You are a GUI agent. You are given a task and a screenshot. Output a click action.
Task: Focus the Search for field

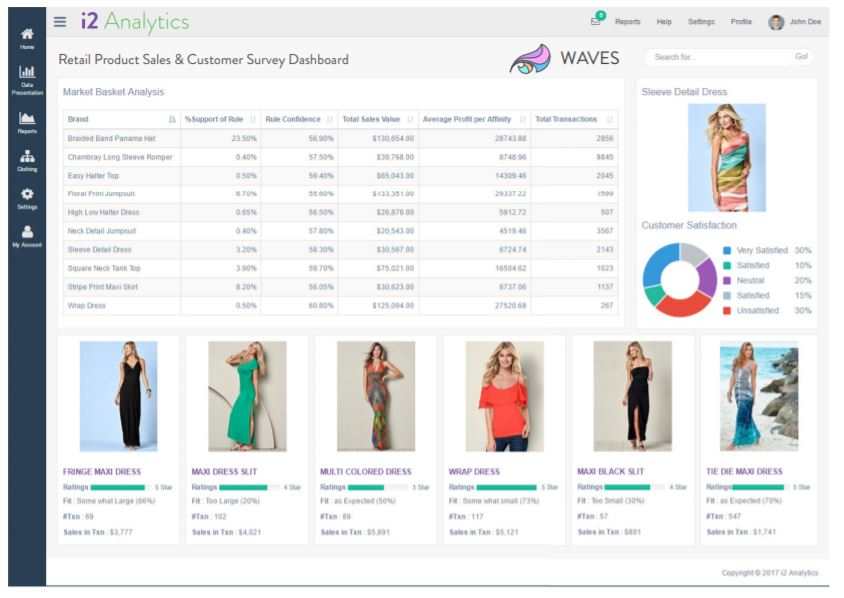pos(719,57)
